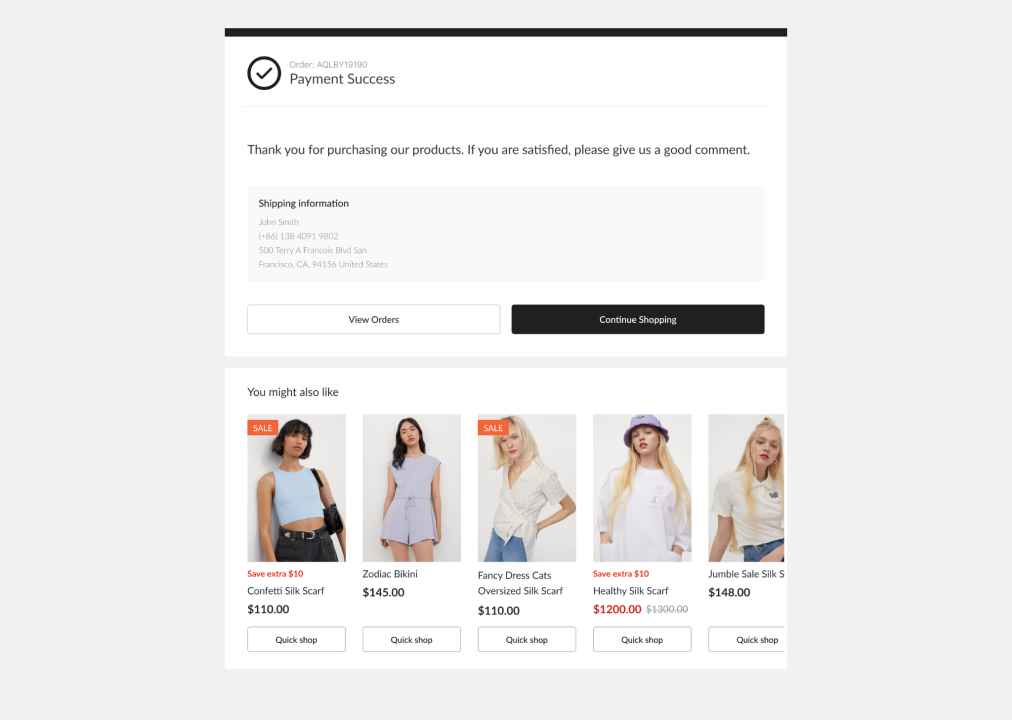
Task: Open the Zodiac Bikini product image
Action: tap(412, 488)
